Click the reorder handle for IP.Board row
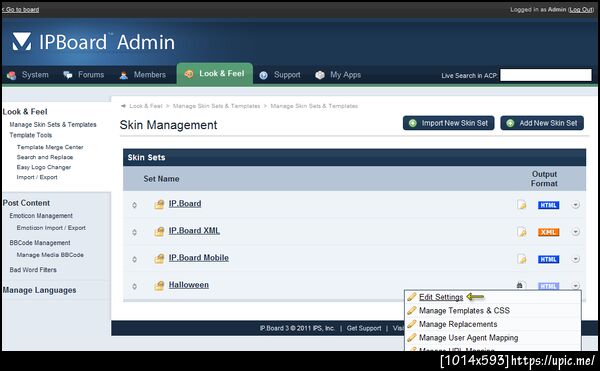Viewport: 600px width, 371px height. [x=134, y=205]
